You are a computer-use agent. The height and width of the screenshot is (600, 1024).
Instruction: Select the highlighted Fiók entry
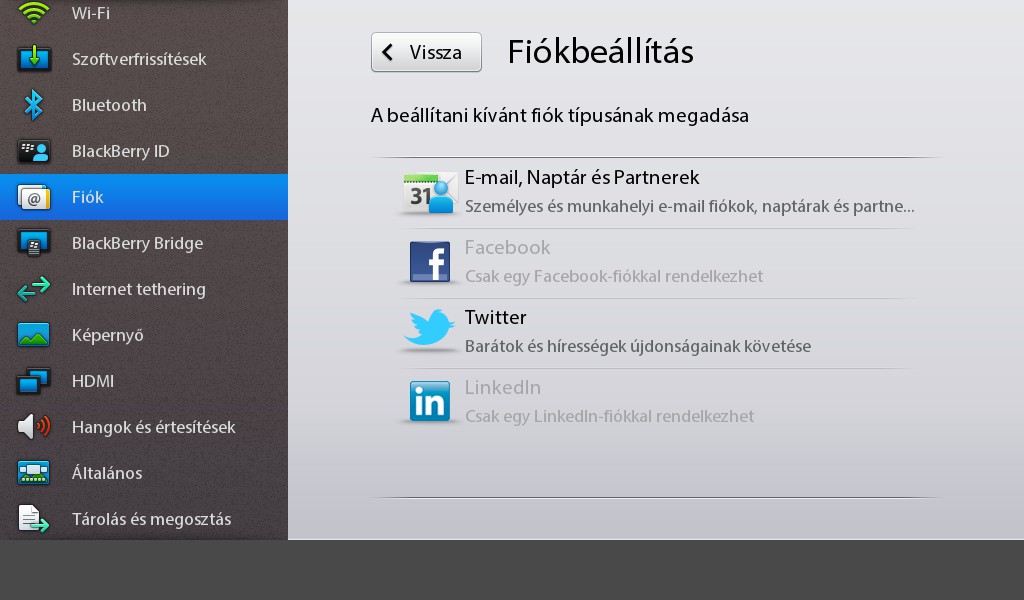pos(144,197)
